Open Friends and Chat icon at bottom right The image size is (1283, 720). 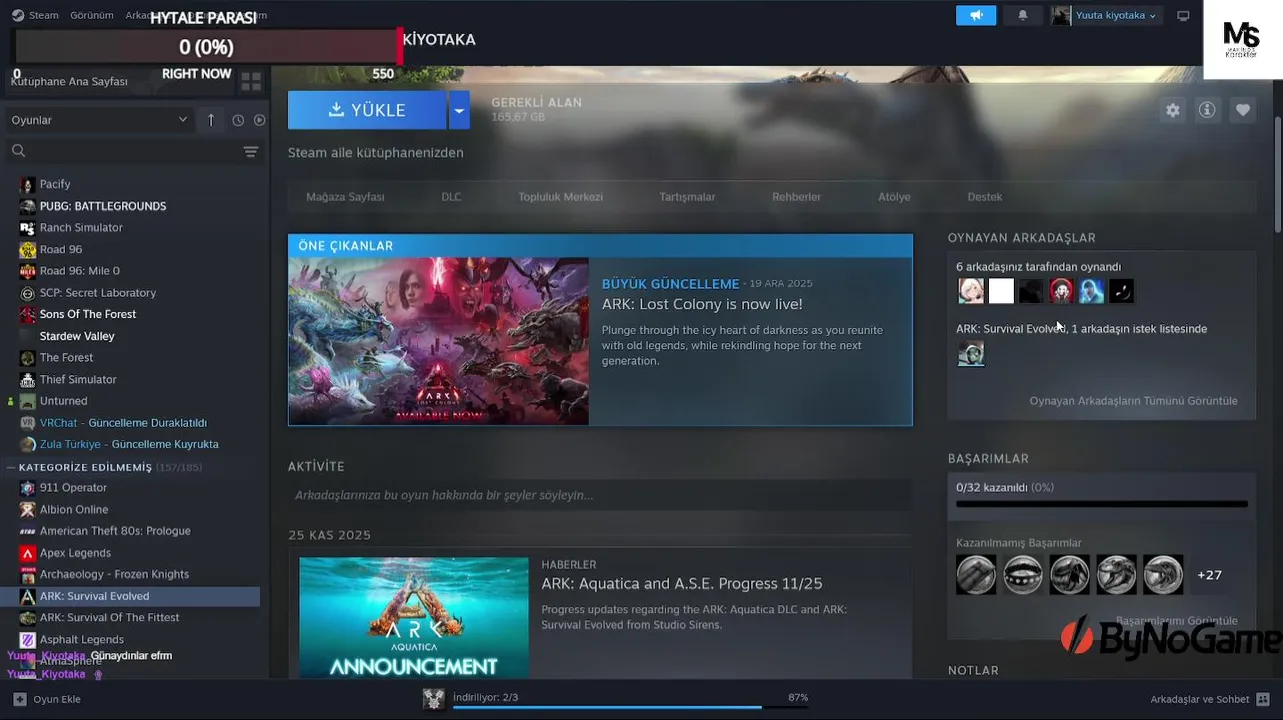(1262, 699)
